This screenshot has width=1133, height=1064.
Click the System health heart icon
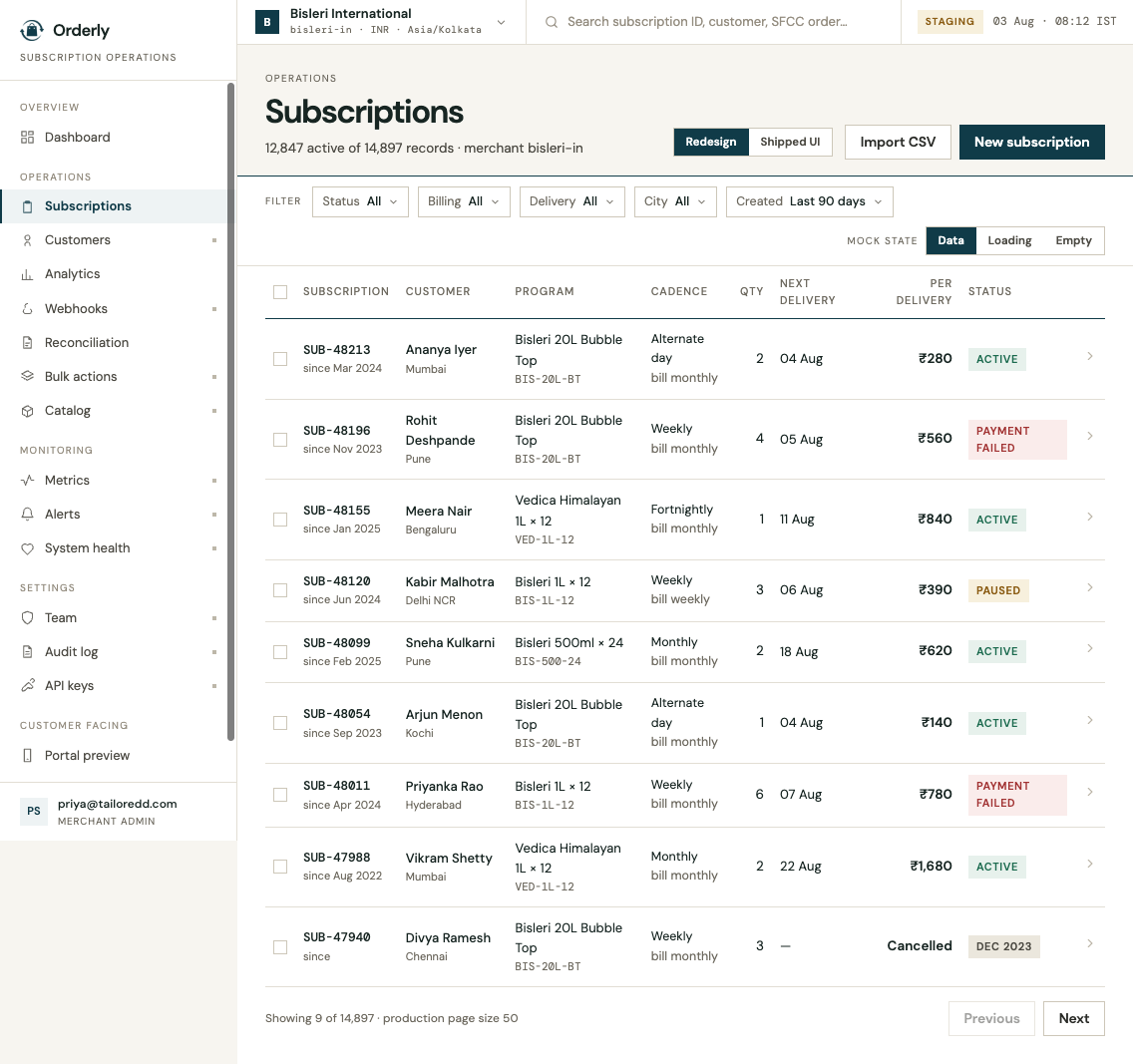pyautogui.click(x=28, y=549)
